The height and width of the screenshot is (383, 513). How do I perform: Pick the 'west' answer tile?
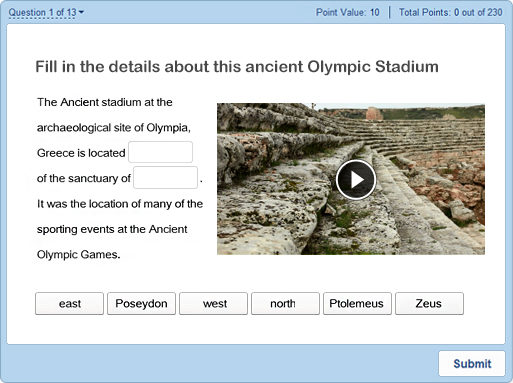coord(213,304)
